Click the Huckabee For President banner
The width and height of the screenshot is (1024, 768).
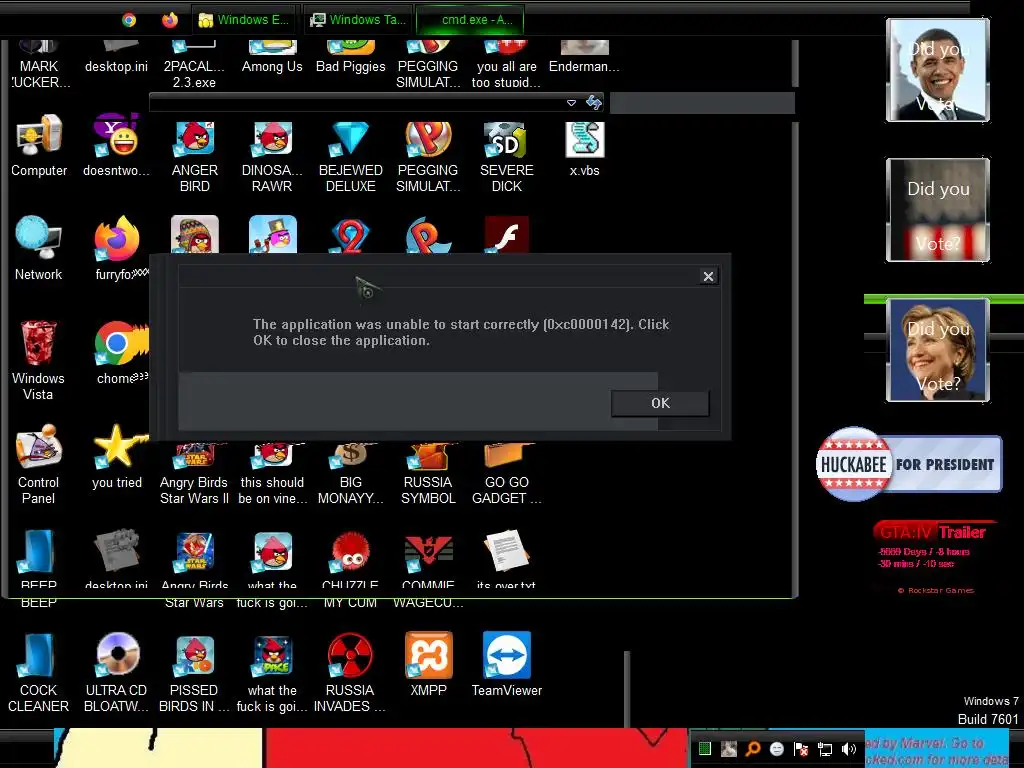tap(908, 464)
